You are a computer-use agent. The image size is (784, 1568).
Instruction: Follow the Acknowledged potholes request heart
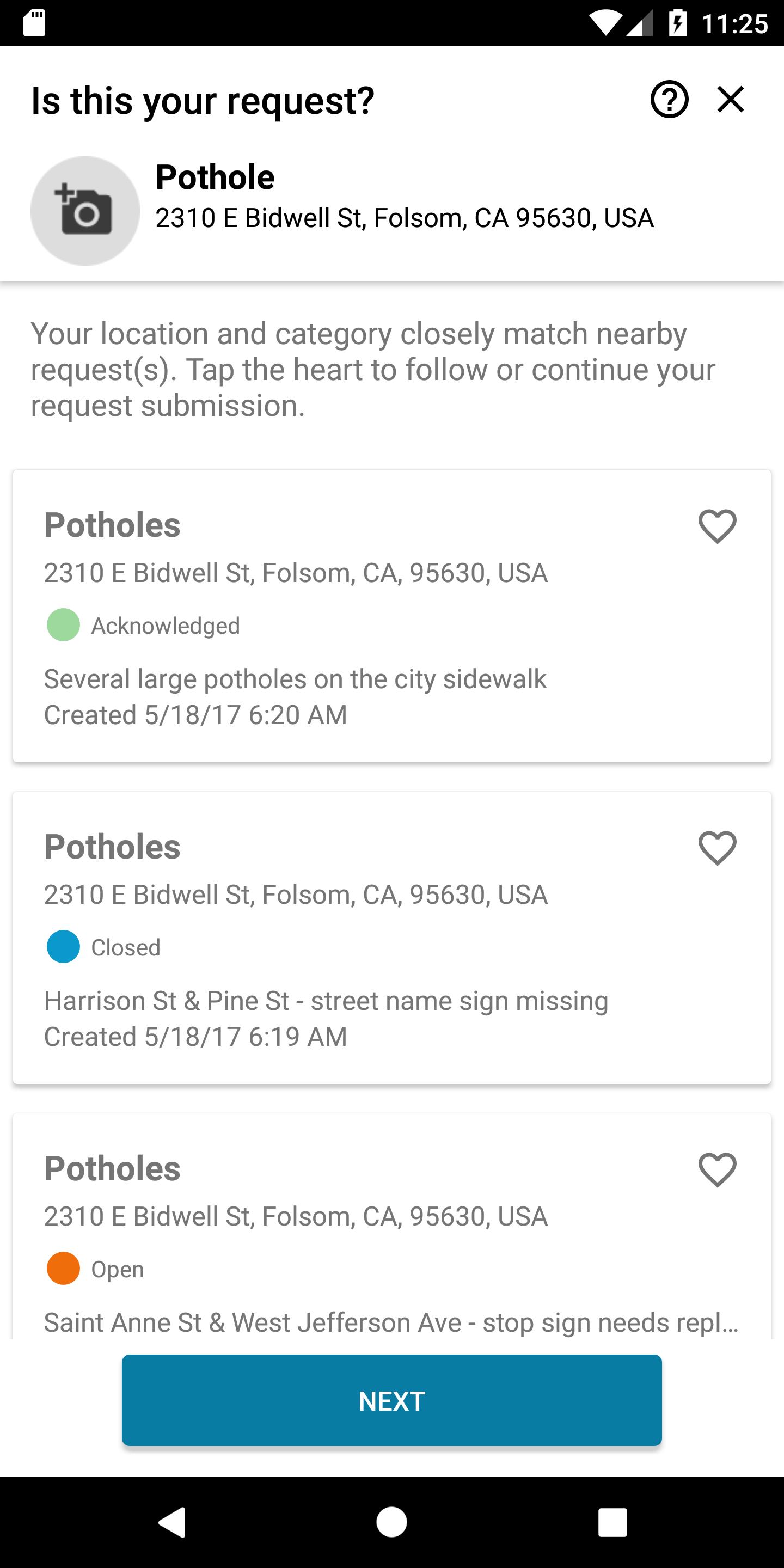(717, 526)
